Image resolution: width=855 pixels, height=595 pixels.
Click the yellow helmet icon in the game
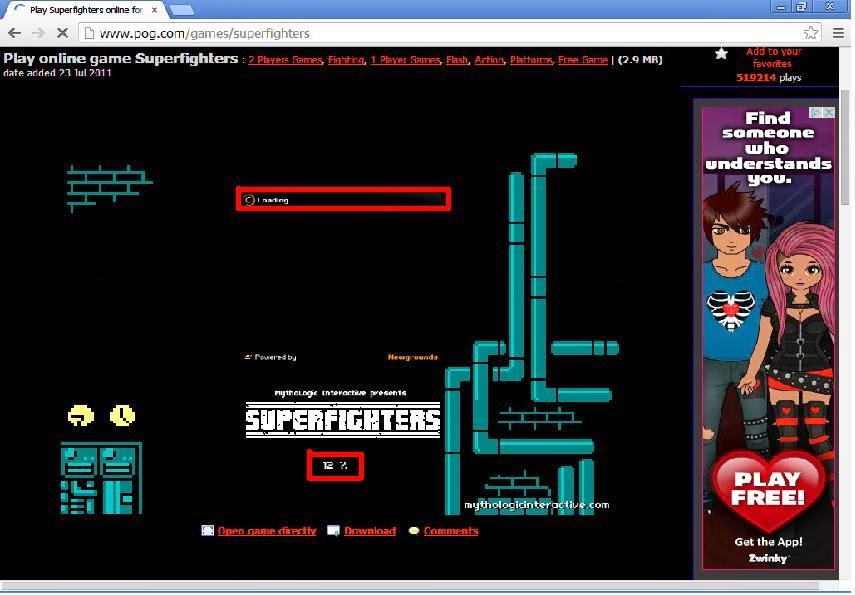[x=81, y=416]
